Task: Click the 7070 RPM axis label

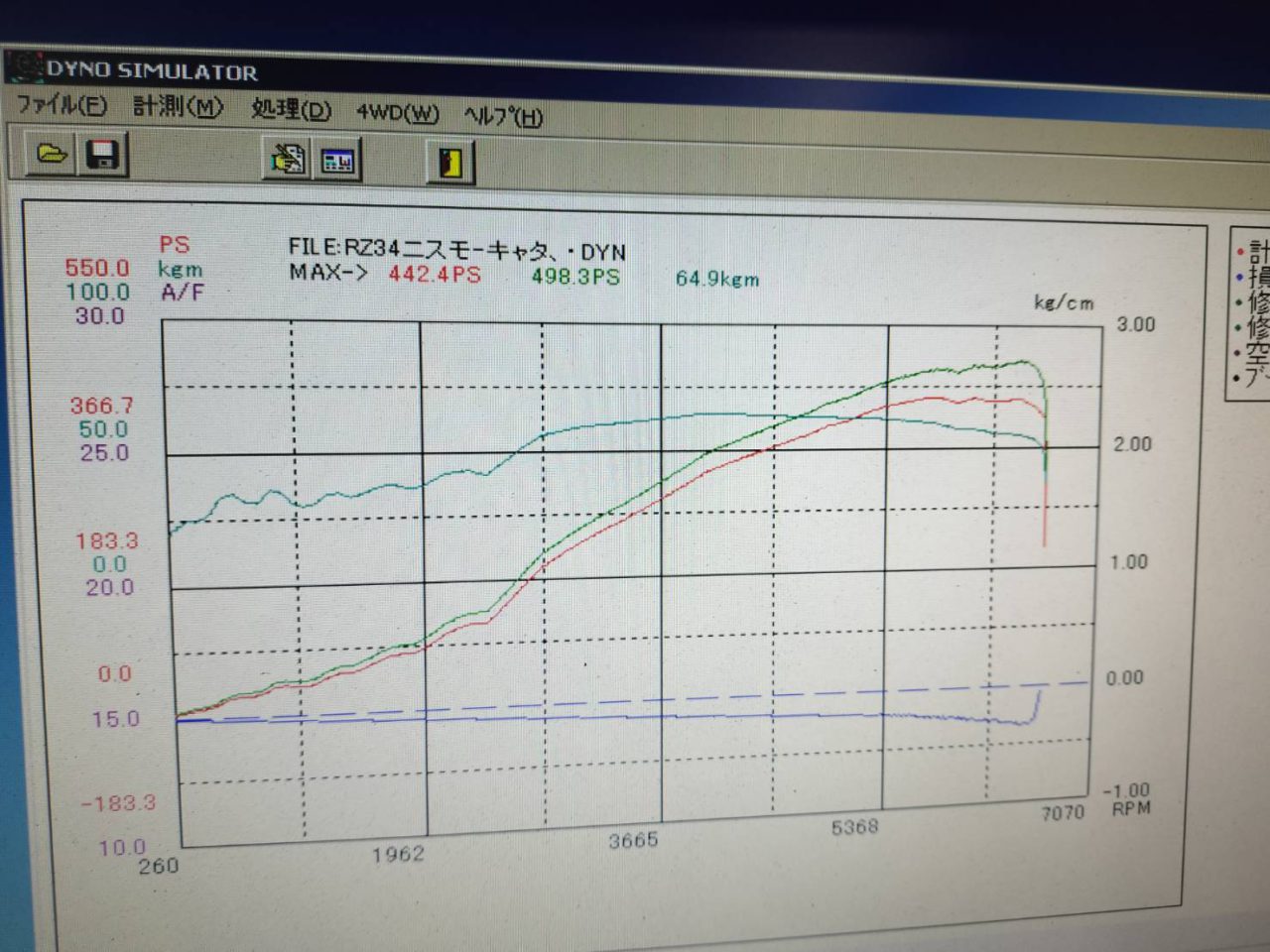Action: click(1062, 813)
